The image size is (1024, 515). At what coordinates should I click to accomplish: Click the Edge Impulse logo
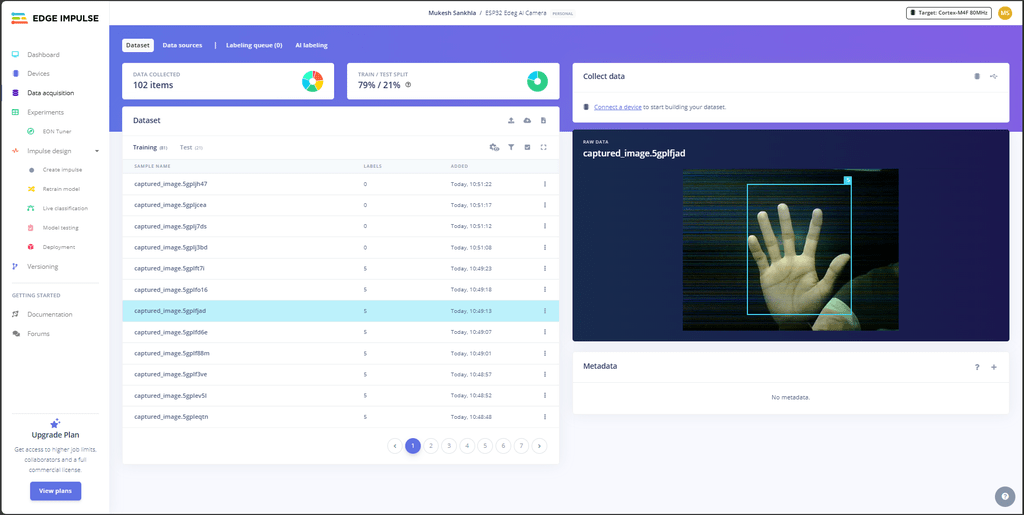pyautogui.click(x=55, y=18)
